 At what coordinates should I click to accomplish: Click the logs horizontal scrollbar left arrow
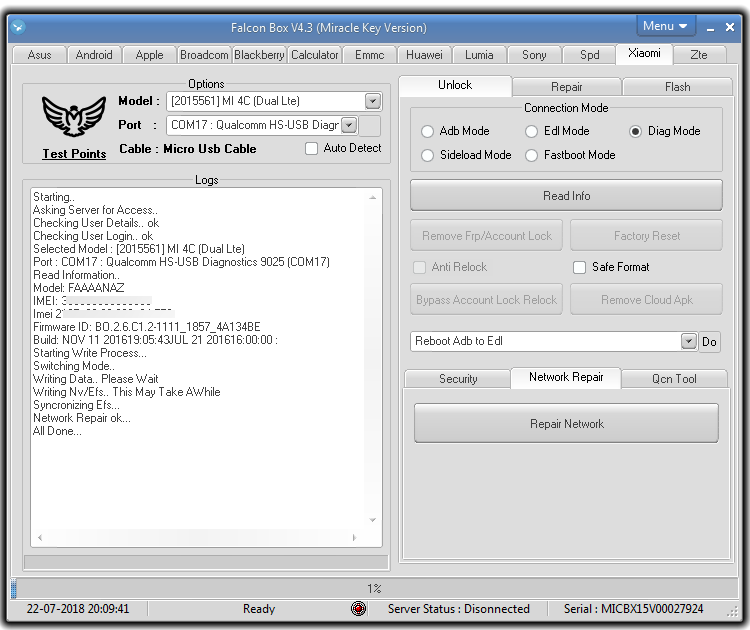40,538
